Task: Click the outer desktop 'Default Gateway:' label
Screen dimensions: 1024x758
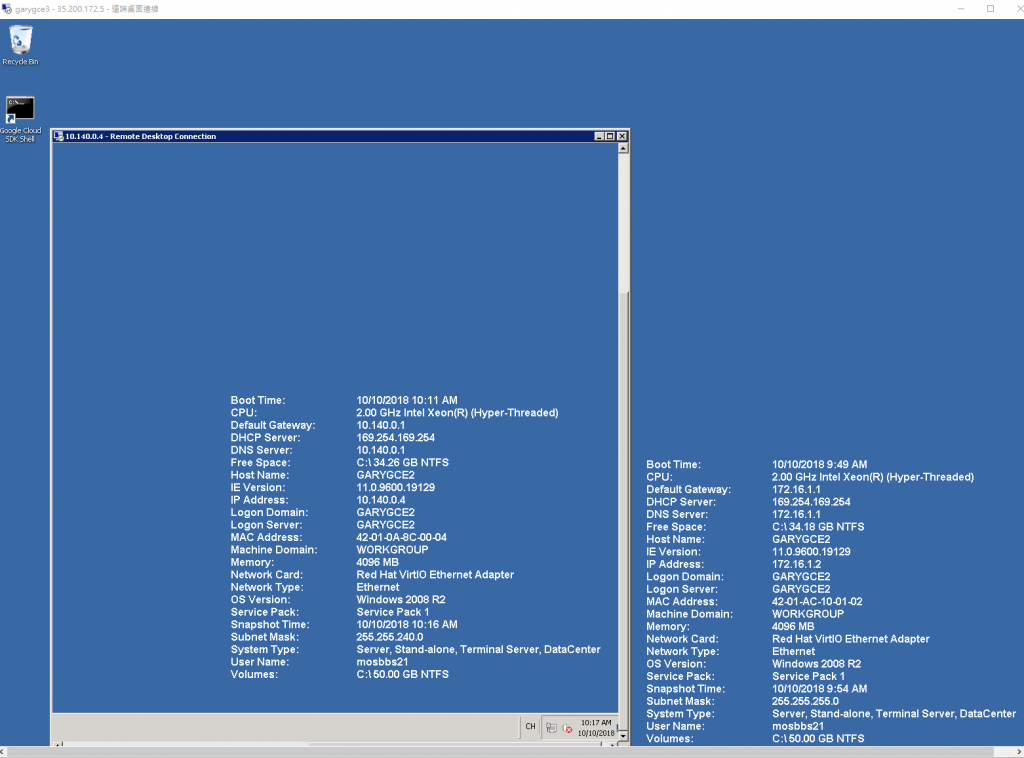Action: [x=689, y=489]
